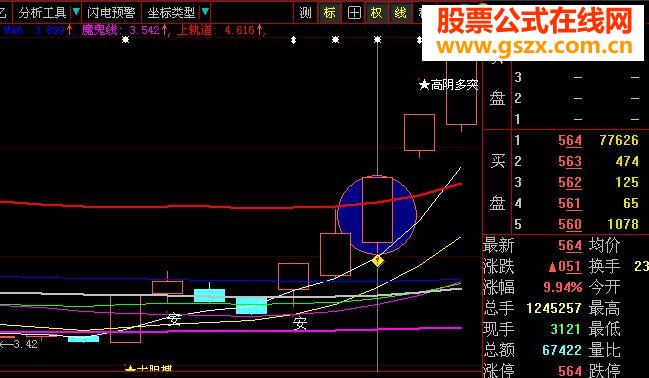Click the 涨跌 change value 051
The height and width of the screenshot is (378, 649).
coord(565,267)
